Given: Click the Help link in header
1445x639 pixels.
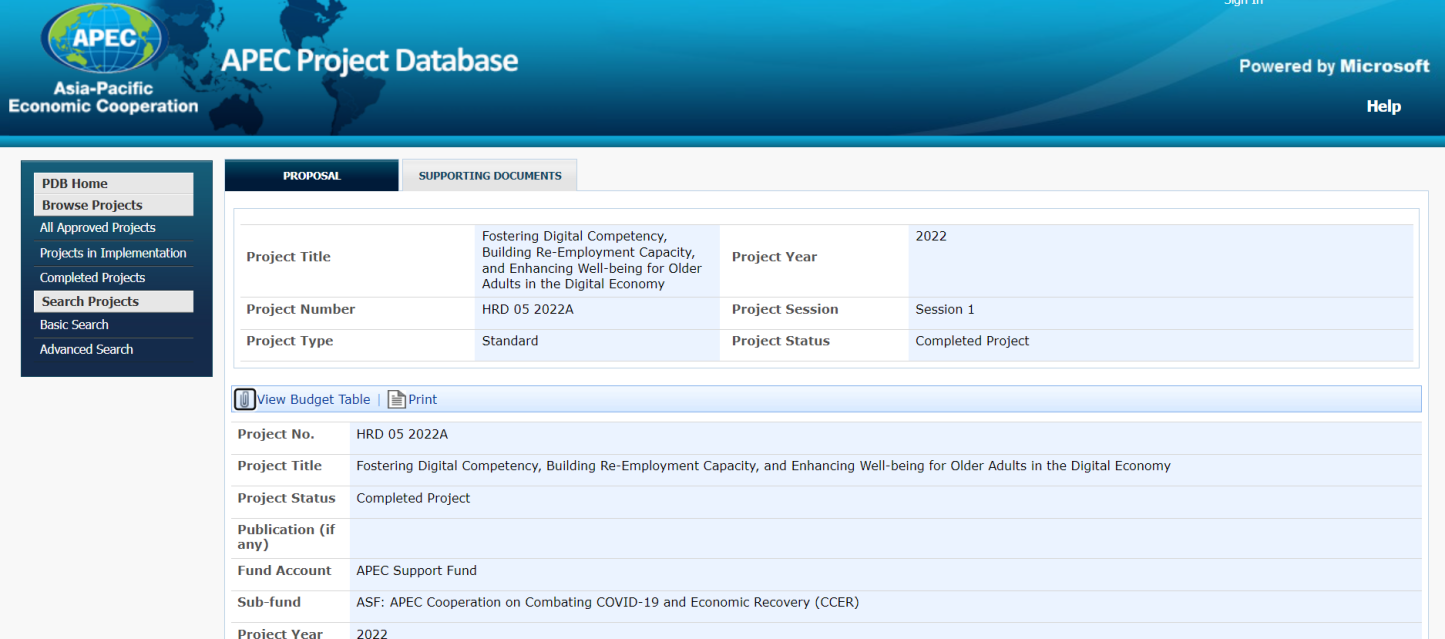Looking at the screenshot, I should click(1383, 107).
